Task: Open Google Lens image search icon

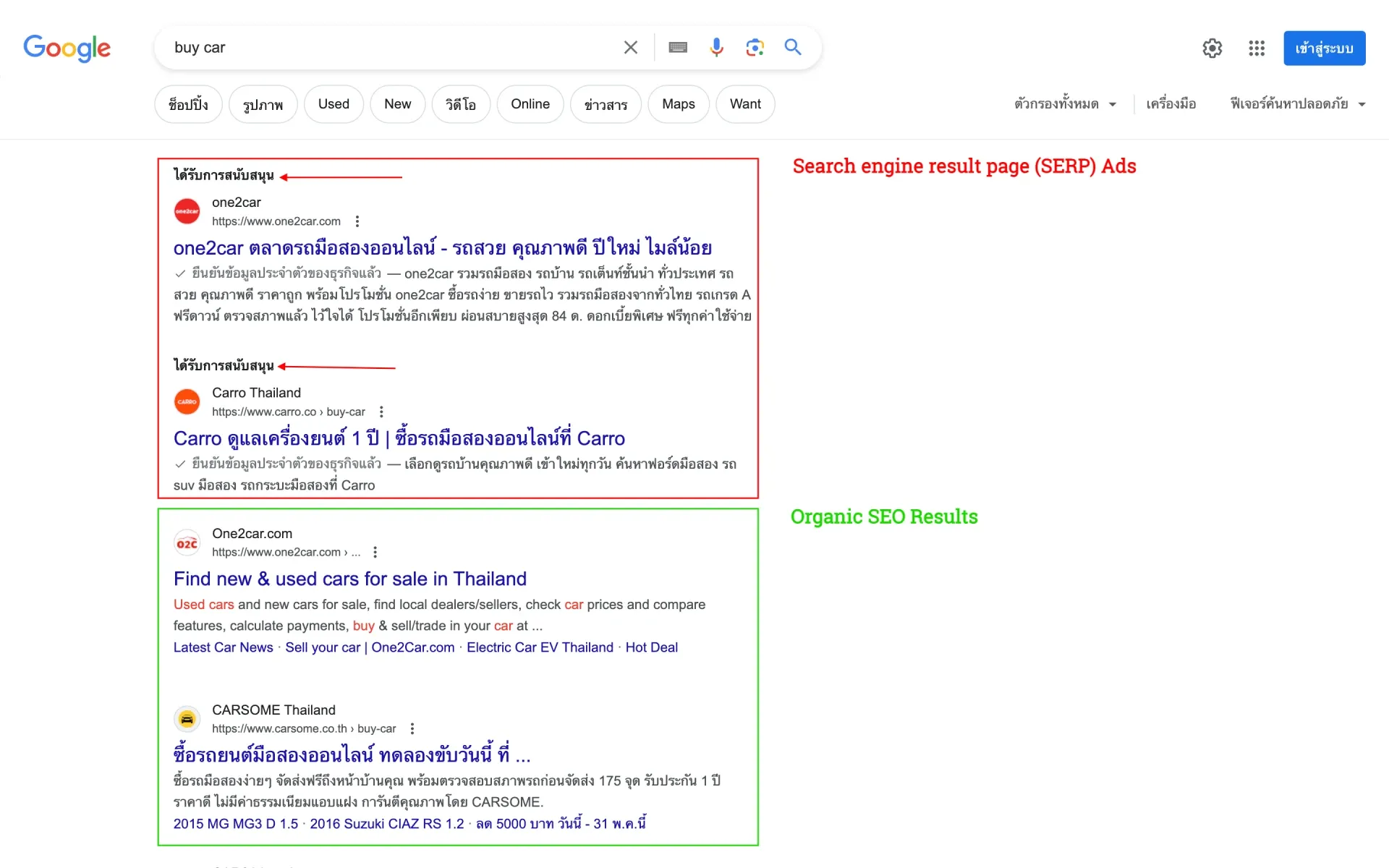Action: click(755, 48)
